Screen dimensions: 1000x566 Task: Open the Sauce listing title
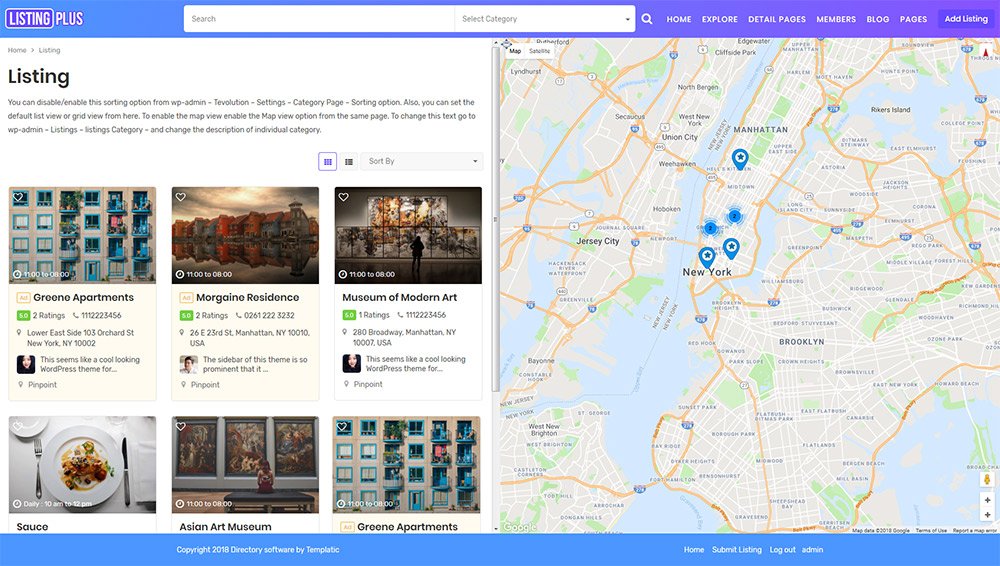click(x=33, y=526)
